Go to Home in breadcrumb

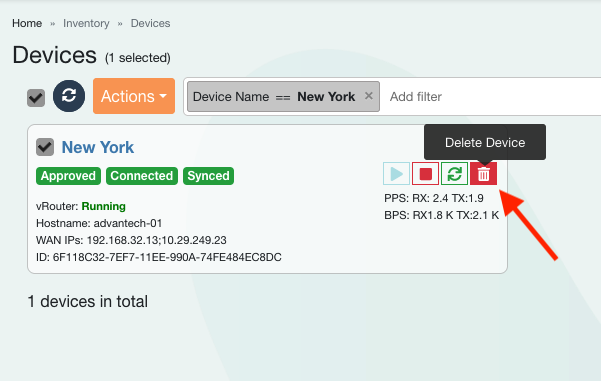27,23
